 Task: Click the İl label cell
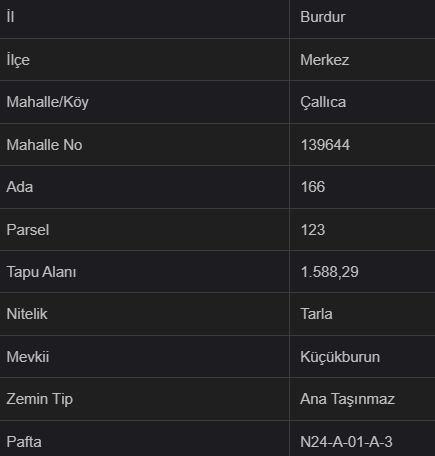pos(144,19)
